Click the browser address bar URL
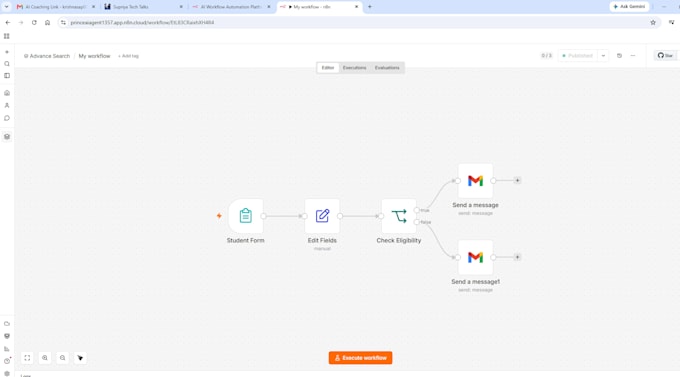 [x=142, y=23]
